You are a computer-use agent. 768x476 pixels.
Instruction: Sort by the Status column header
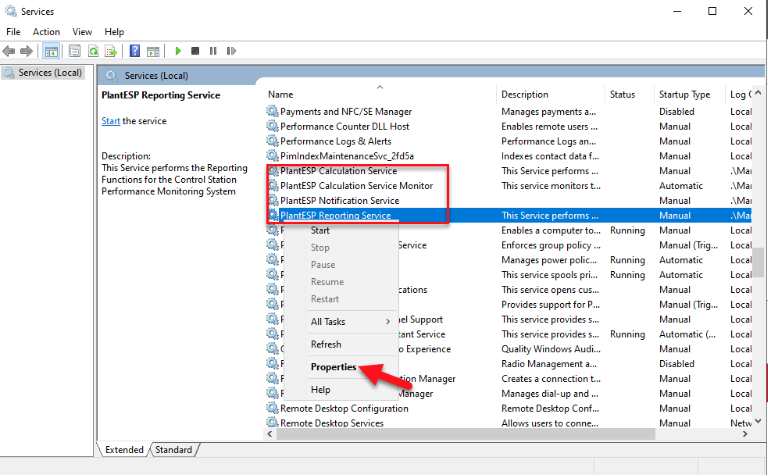[629, 95]
